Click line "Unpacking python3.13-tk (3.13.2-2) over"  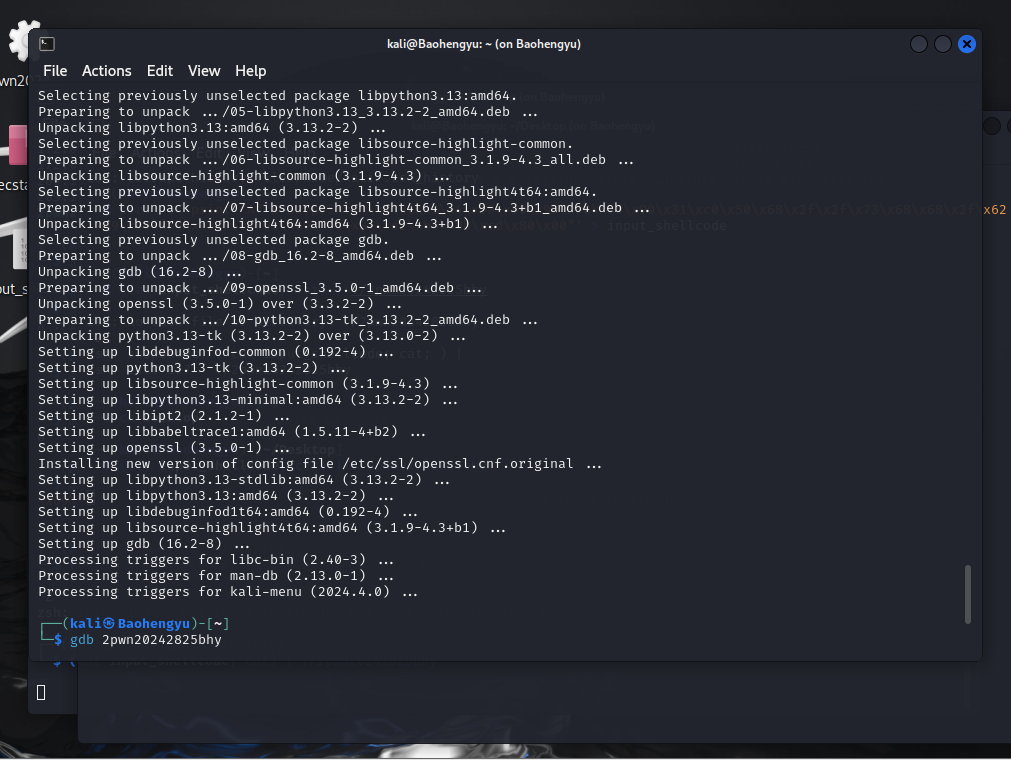tap(252, 335)
